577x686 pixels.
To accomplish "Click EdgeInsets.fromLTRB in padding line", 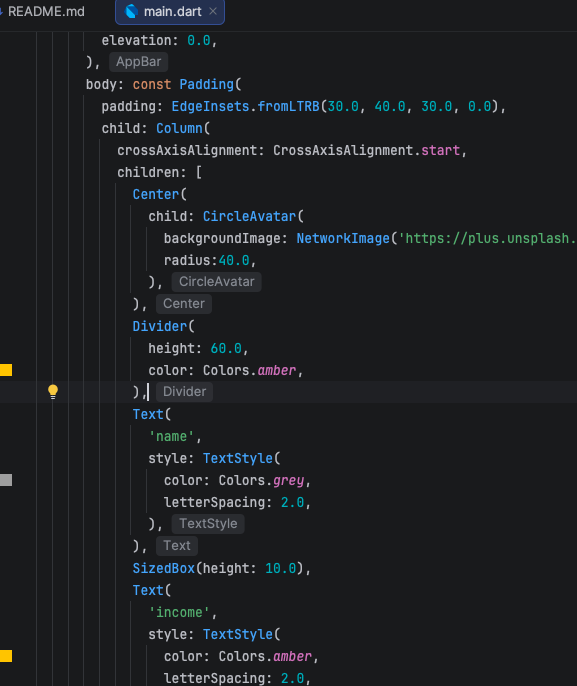I will click(x=245, y=106).
